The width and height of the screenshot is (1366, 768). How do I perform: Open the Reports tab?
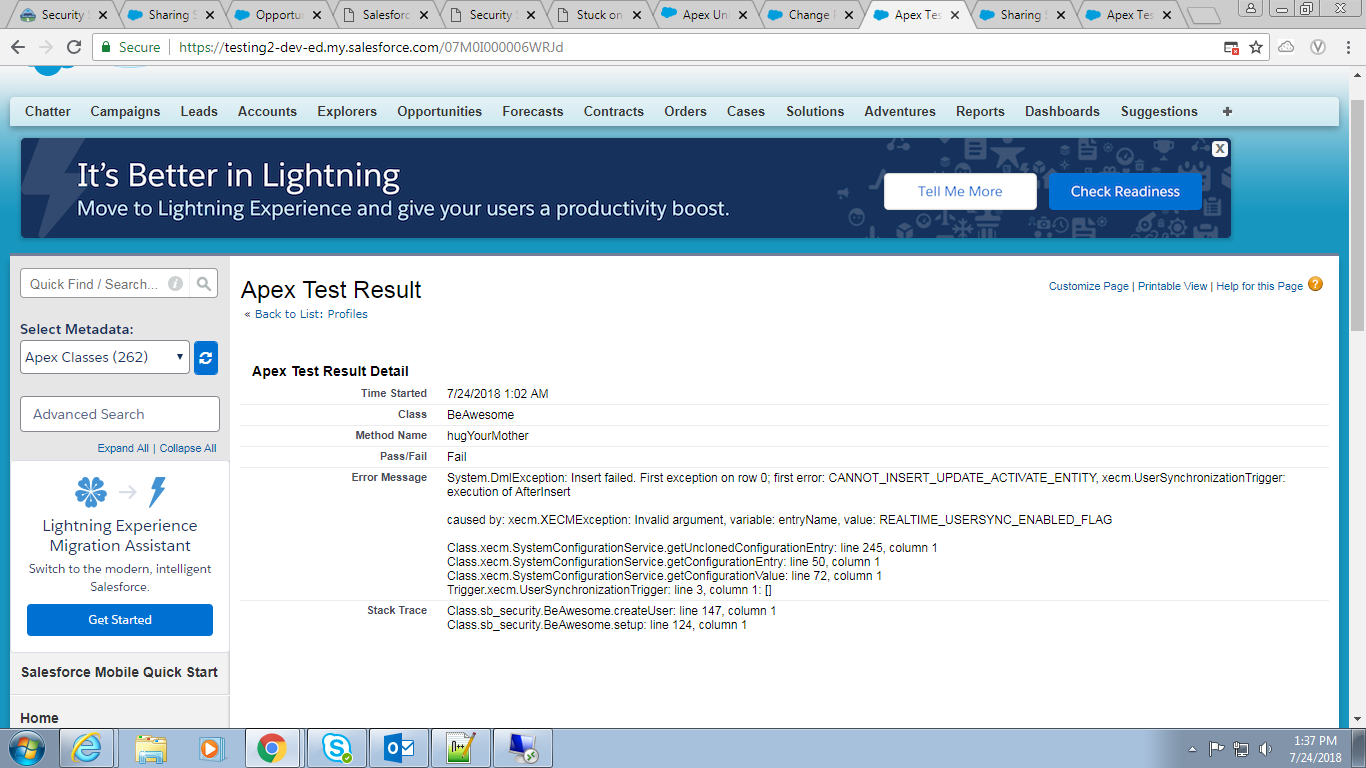(x=980, y=111)
